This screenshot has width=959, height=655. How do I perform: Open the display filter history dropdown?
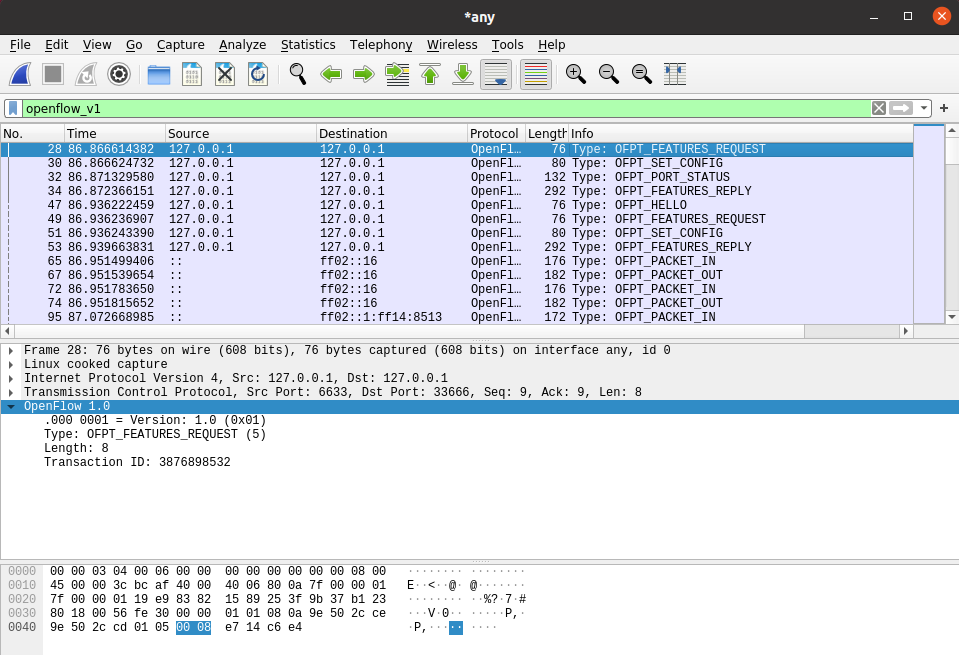tap(925, 108)
